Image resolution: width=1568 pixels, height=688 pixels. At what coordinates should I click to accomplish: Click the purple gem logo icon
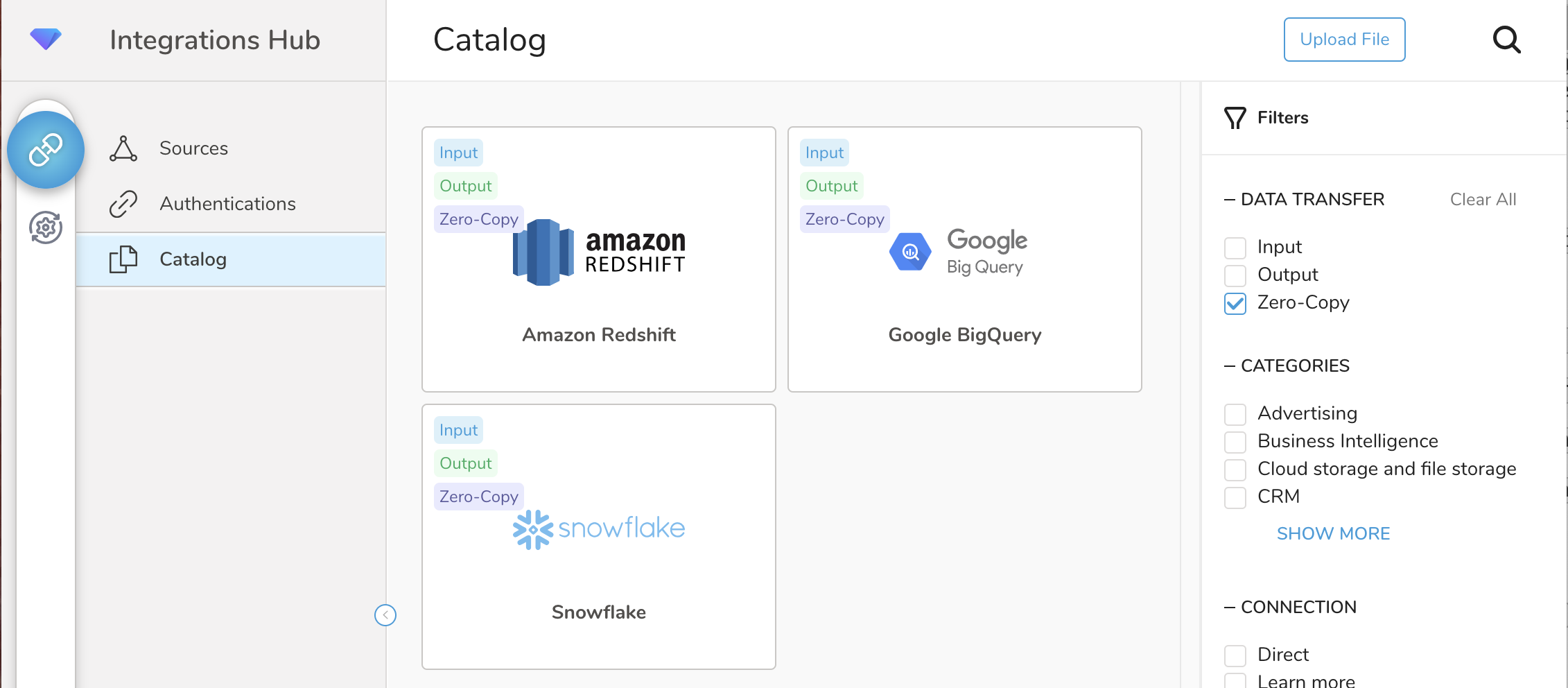(46, 39)
